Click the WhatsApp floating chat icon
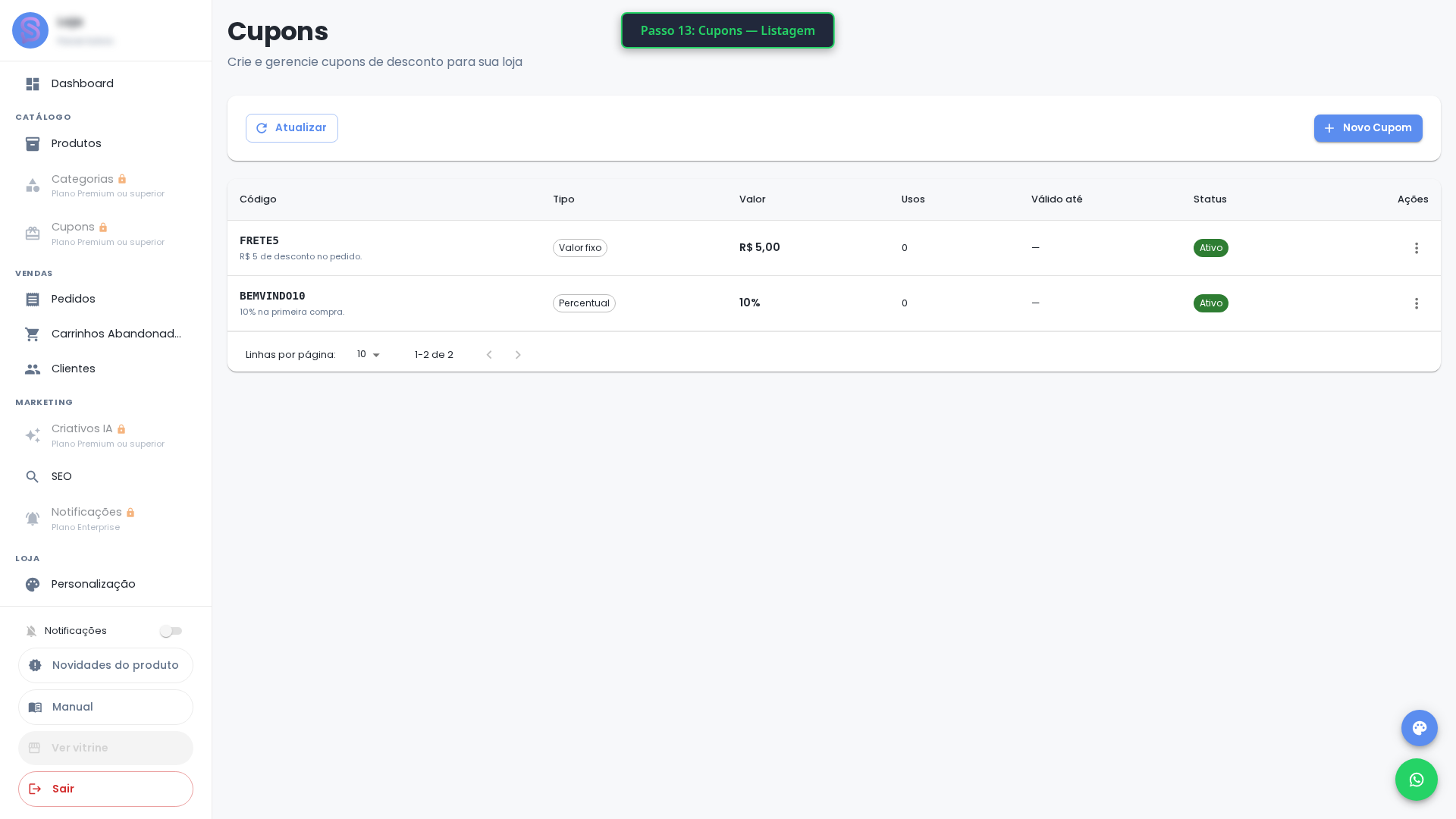Screen dimensions: 1456x819 point(1416,780)
